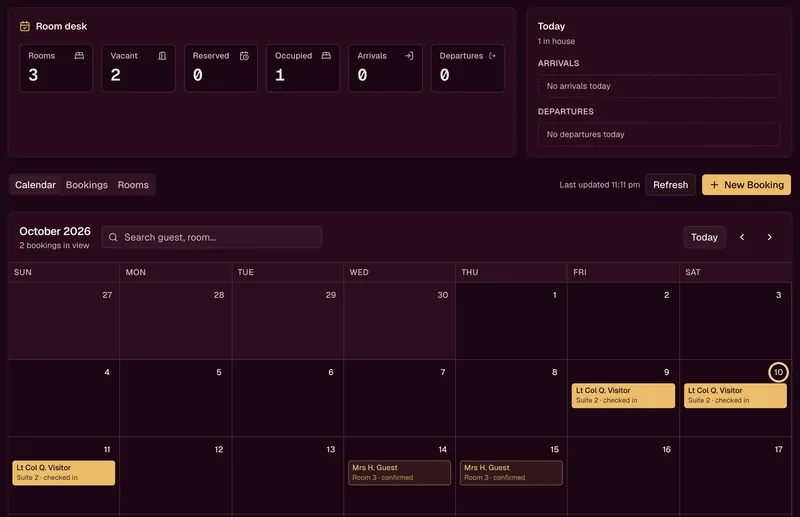Viewport: 800px width, 517px height.
Task: Select day 16 Friday cell
Action: (x=623, y=475)
